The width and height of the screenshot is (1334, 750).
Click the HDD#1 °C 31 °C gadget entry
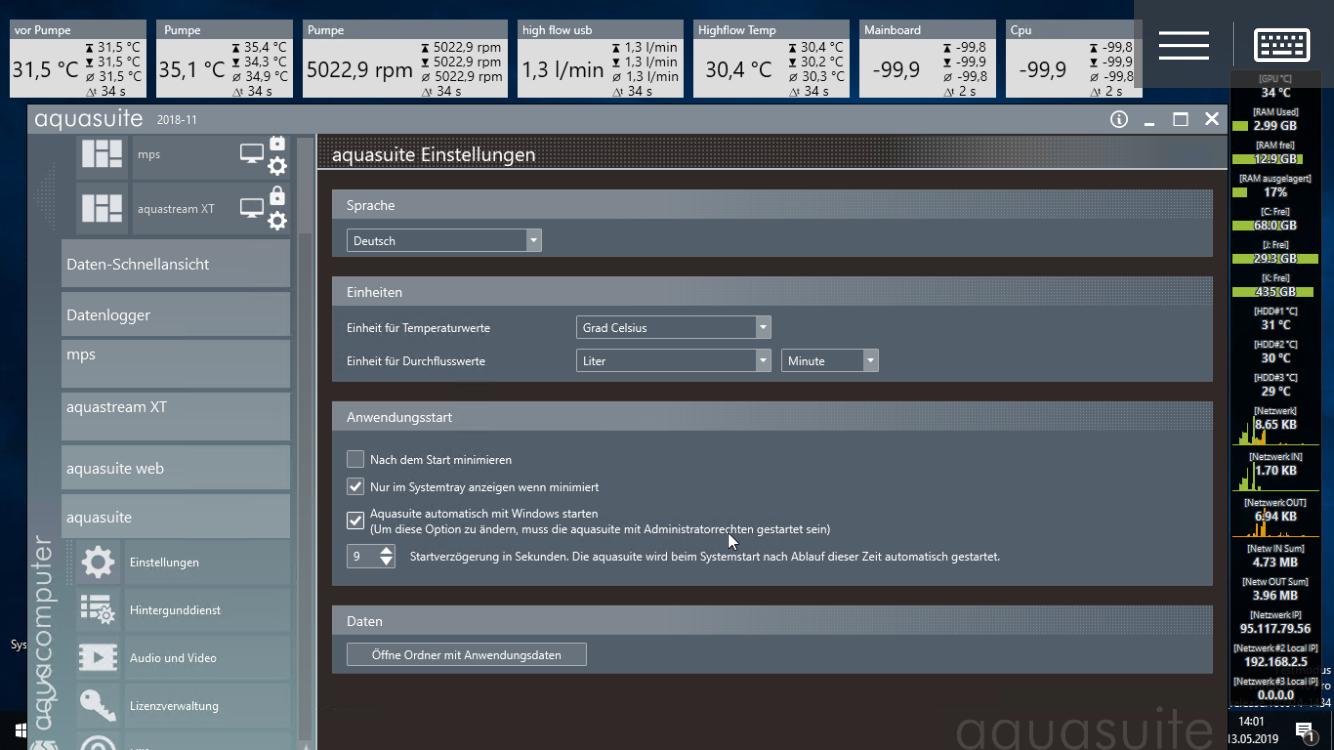click(1275, 318)
